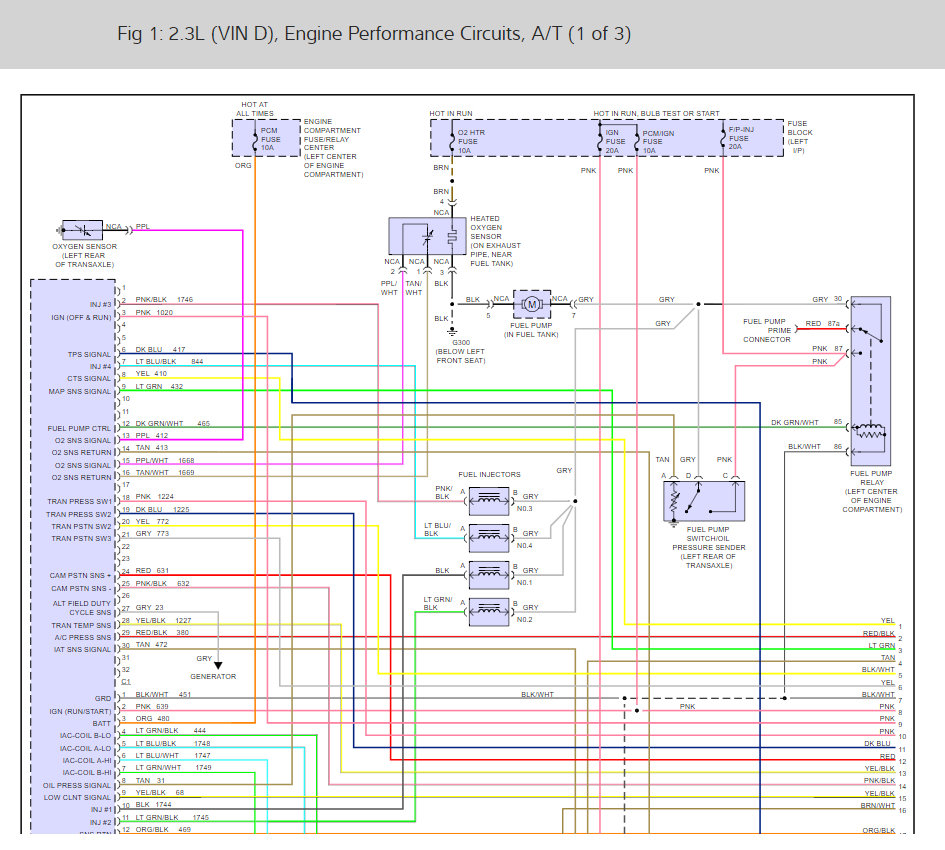Click the 'TAN 413' wire label

tap(152, 447)
